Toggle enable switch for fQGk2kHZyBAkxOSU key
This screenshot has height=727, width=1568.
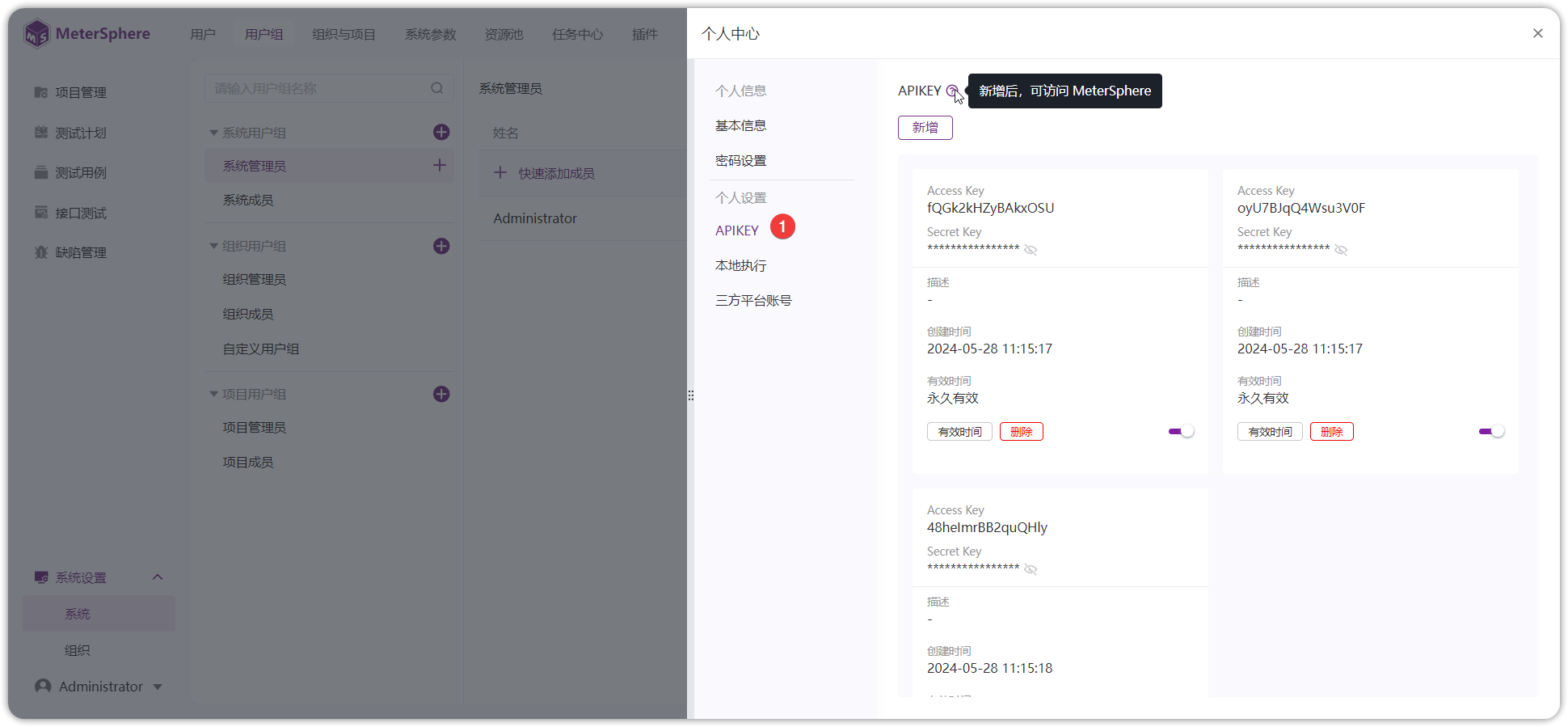[x=1181, y=432]
